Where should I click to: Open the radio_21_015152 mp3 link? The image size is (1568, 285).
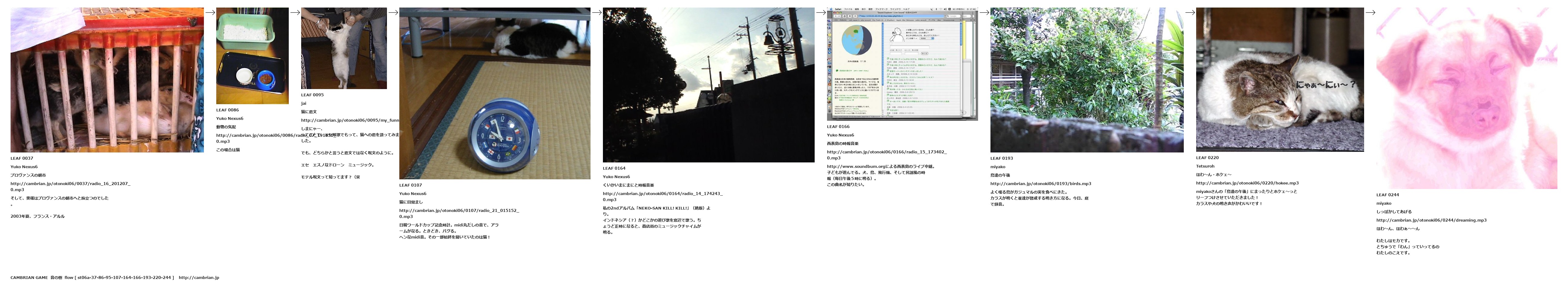(x=459, y=213)
